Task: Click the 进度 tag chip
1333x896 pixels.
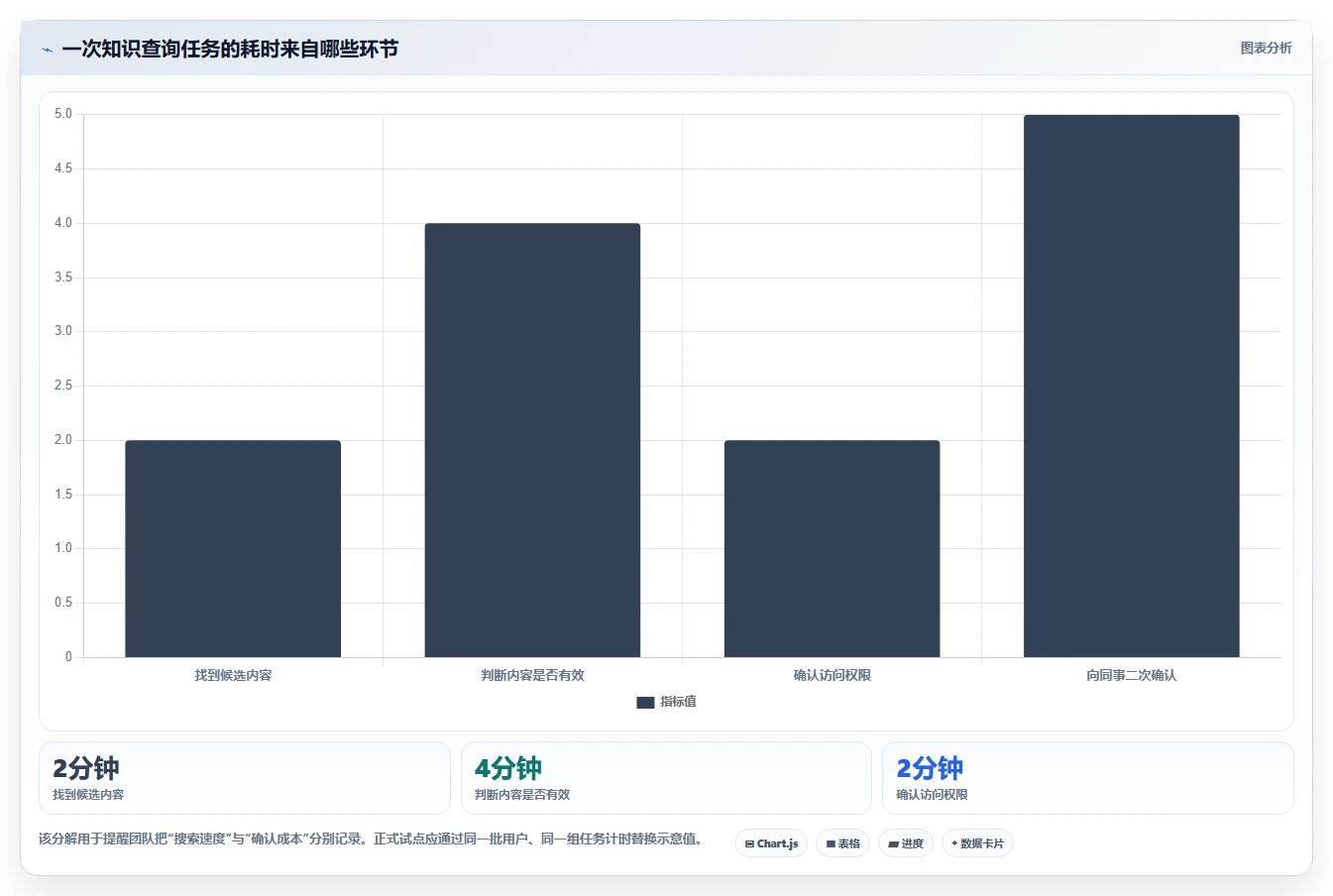Action: [x=906, y=843]
